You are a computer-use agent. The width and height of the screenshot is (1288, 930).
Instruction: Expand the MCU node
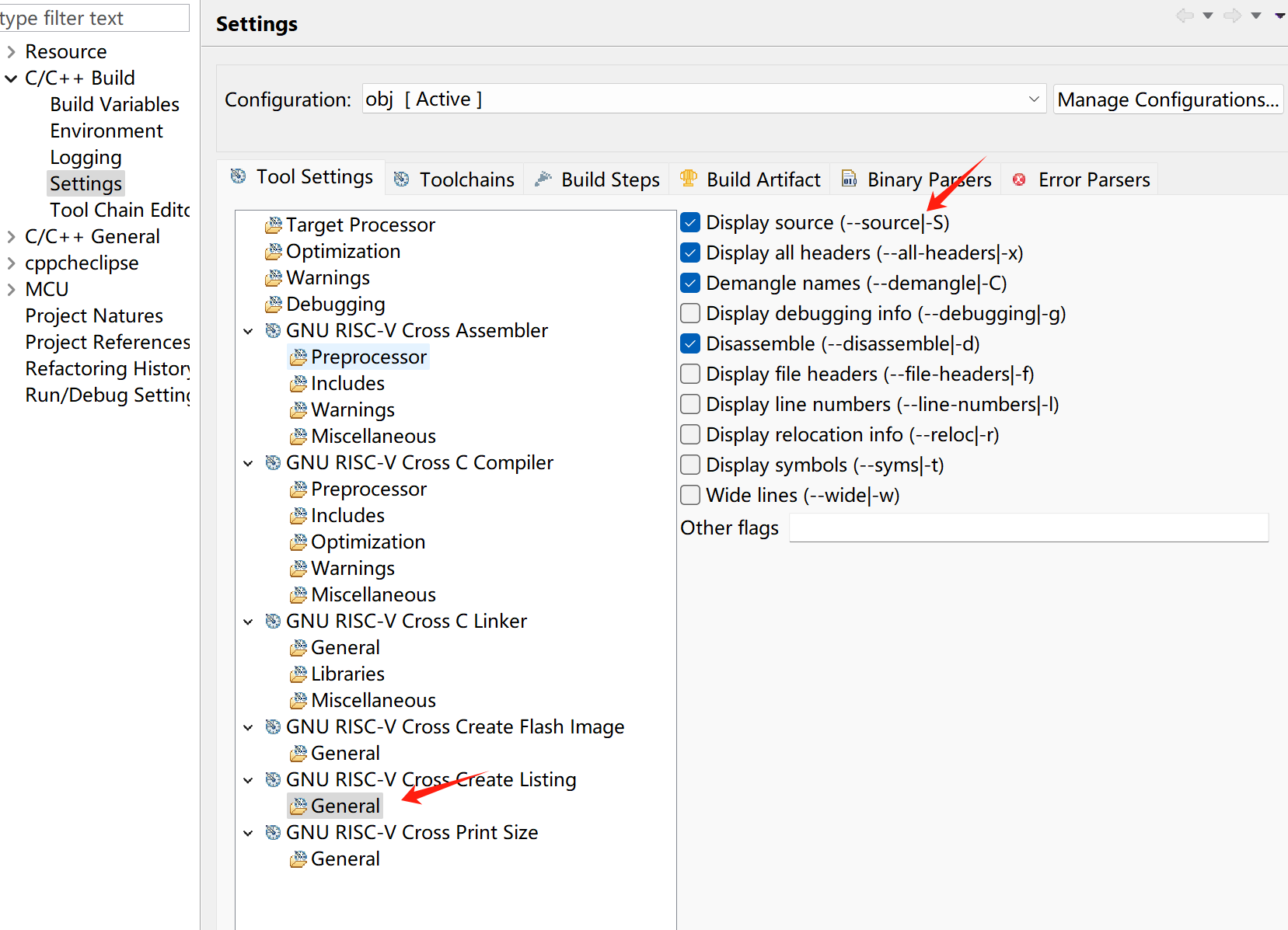11,290
